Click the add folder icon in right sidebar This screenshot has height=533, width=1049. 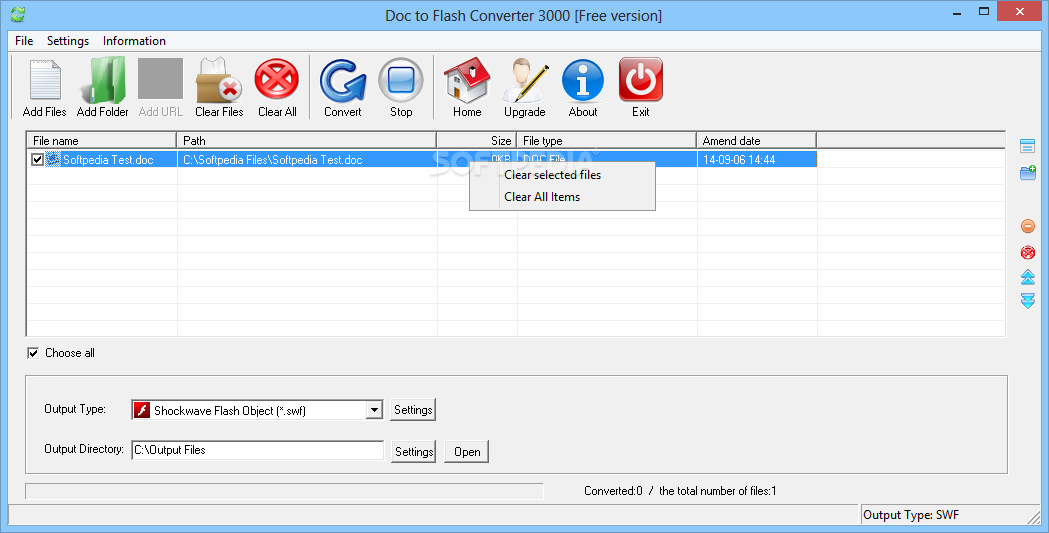click(x=1028, y=173)
